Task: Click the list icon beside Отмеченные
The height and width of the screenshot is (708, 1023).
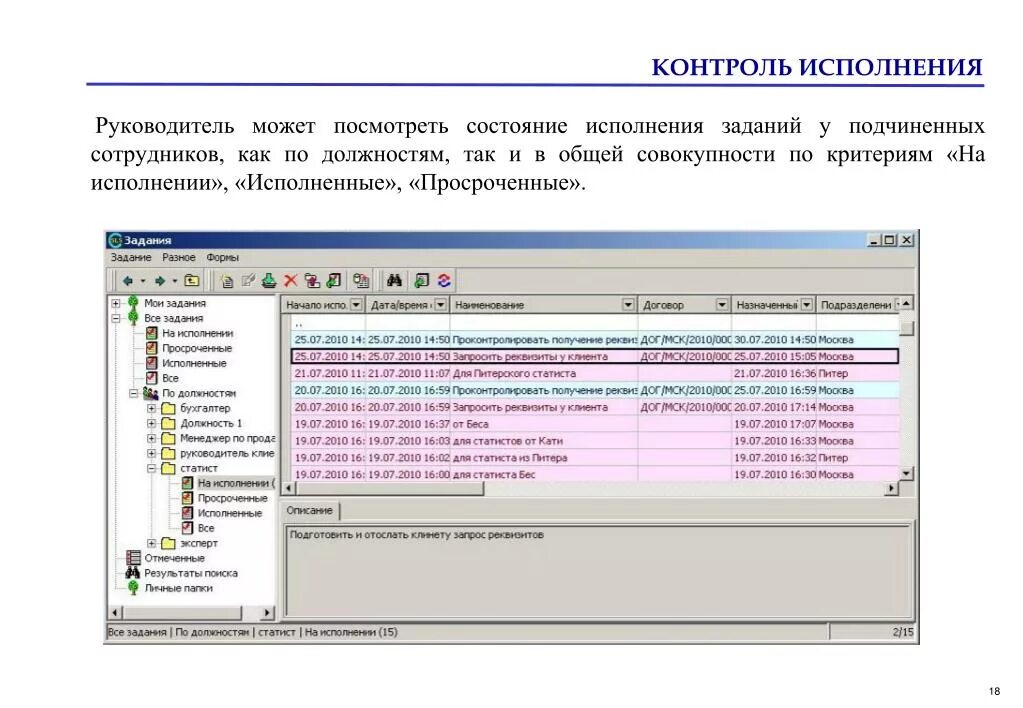Action: tap(133, 559)
